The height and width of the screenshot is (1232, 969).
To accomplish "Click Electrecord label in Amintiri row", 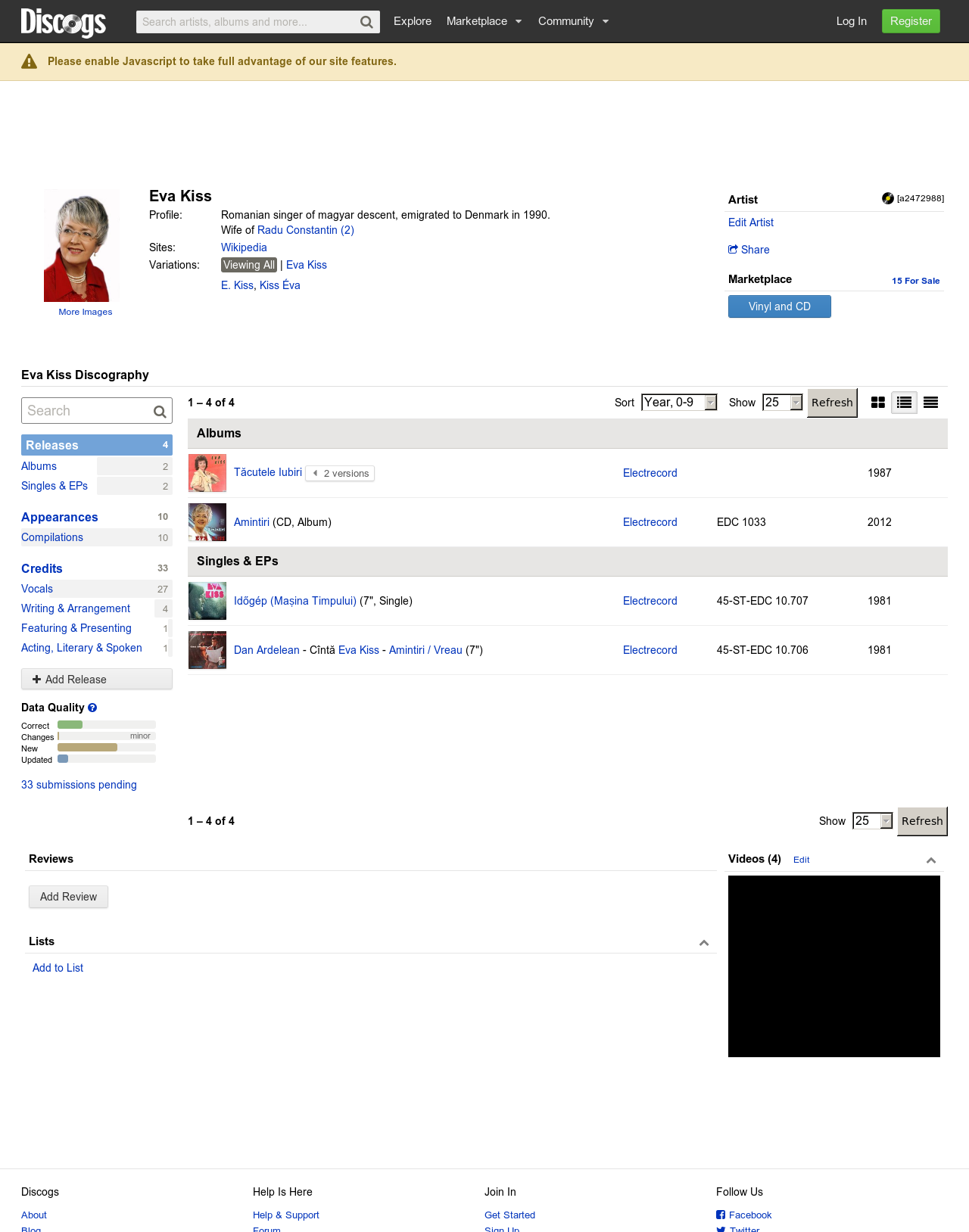I will coord(650,522).
